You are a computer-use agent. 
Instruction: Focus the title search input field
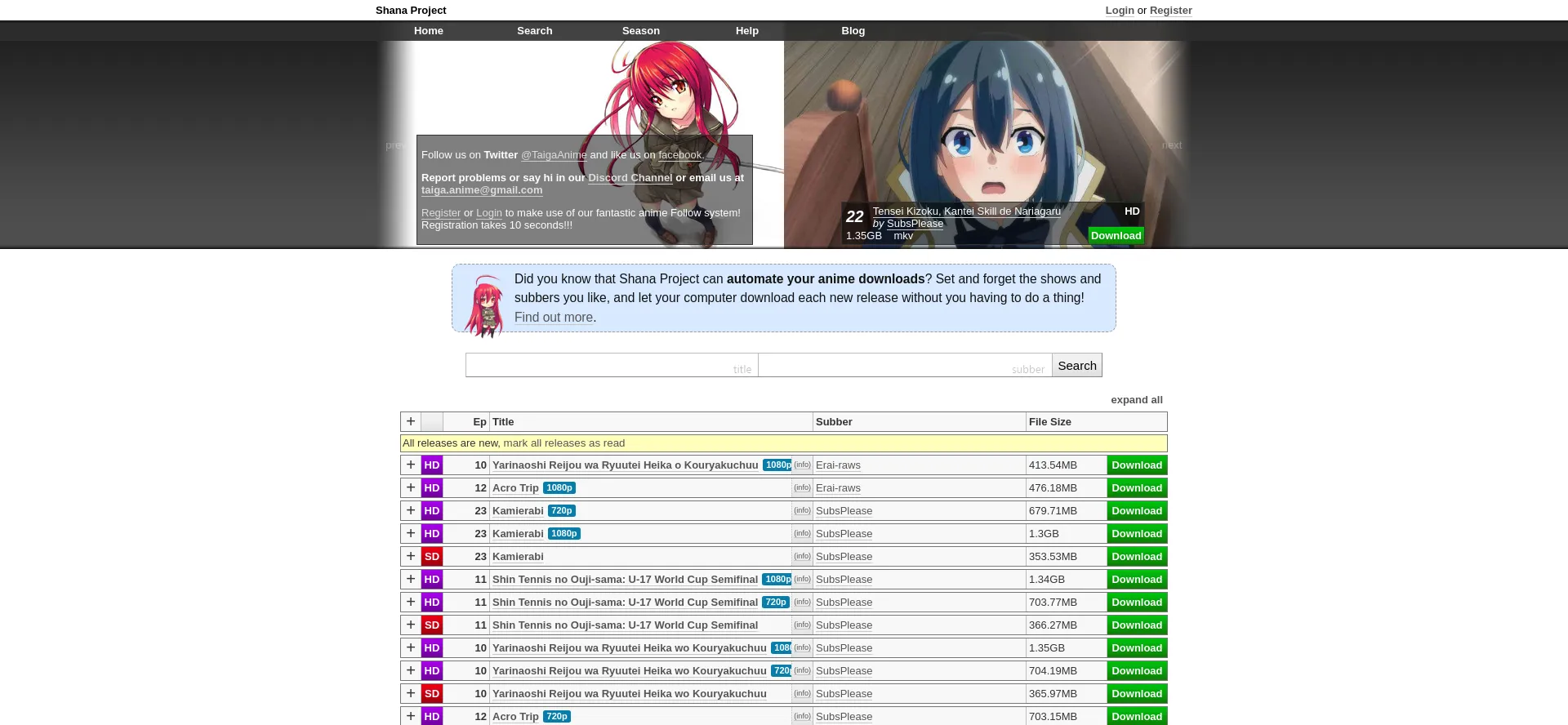[612, 365]
